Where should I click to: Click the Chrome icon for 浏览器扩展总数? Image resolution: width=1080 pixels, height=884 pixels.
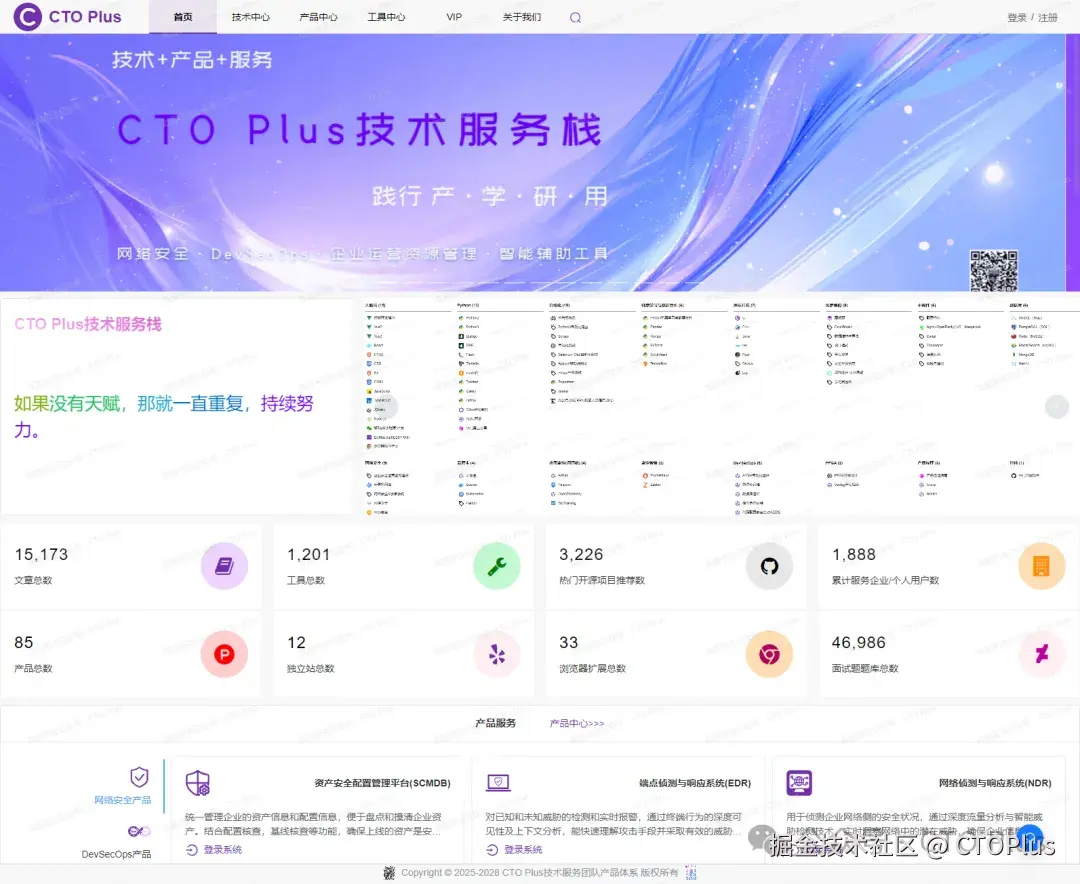pos(769,654)
